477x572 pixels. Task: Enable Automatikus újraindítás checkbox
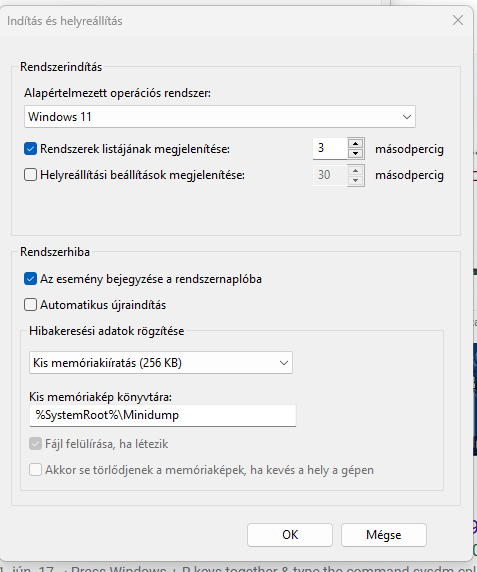[x=30, y=305]
